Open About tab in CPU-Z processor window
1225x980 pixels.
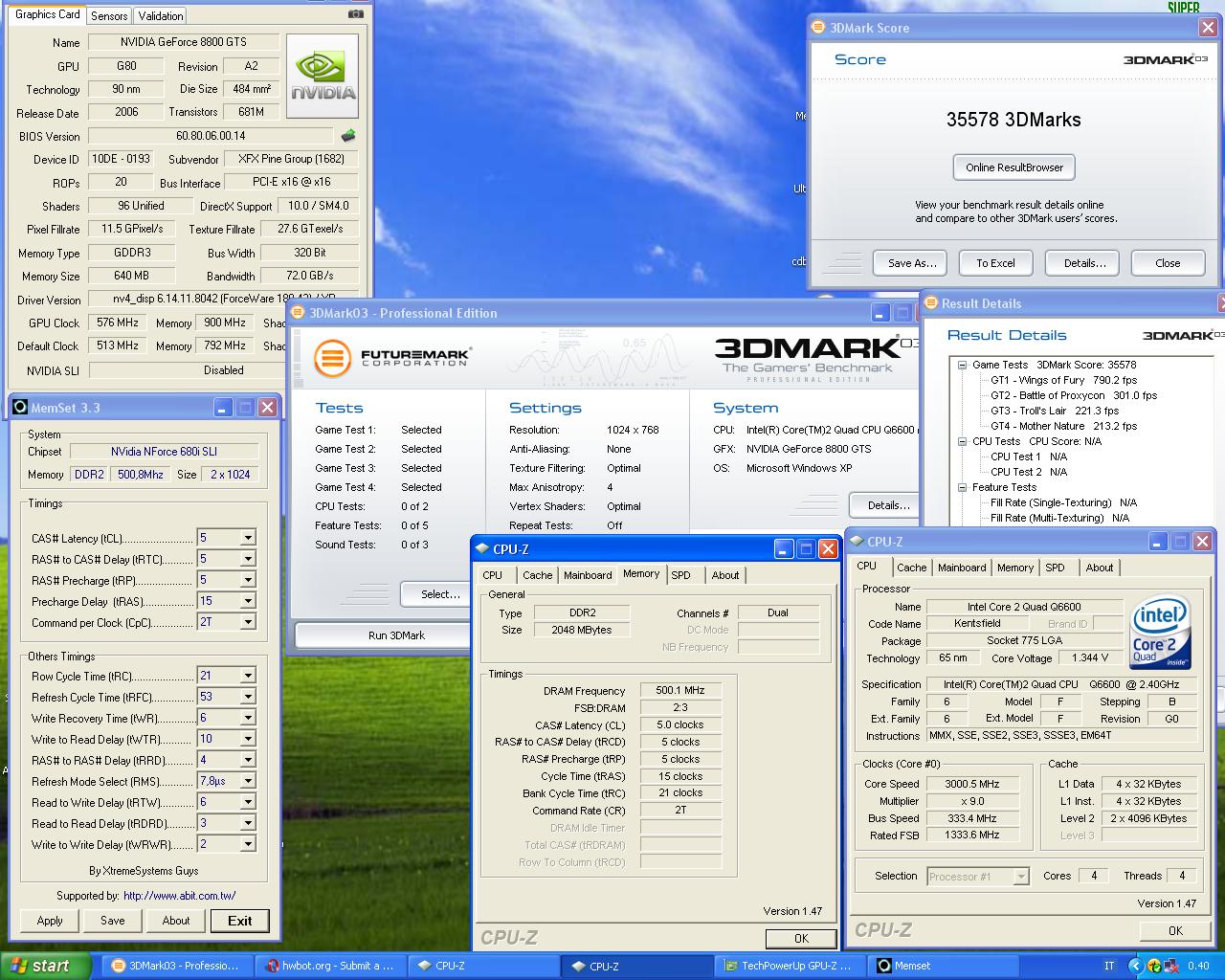click(x=1100, y=568)
